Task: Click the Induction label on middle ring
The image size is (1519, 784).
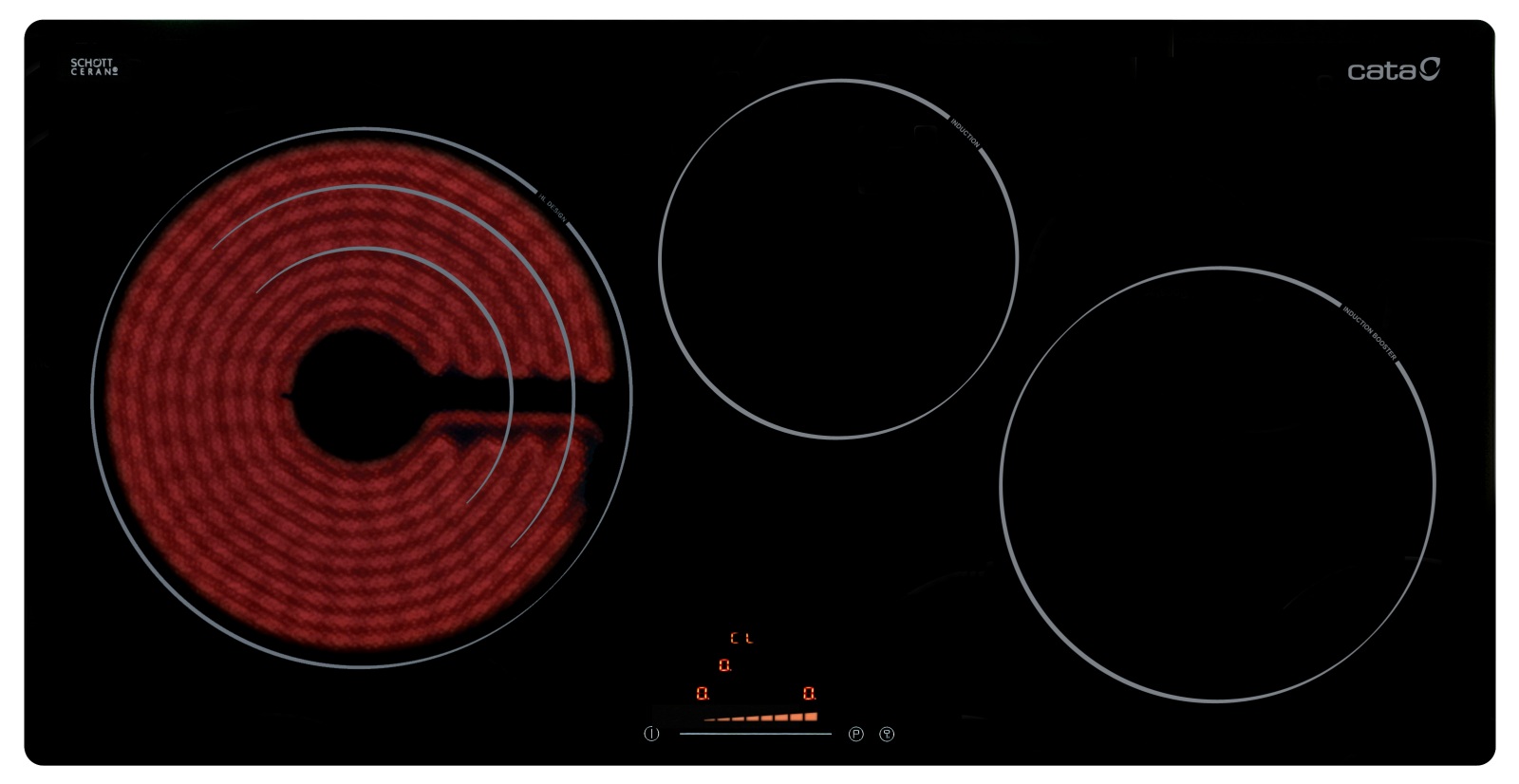Action: click(x=965, y=133)
